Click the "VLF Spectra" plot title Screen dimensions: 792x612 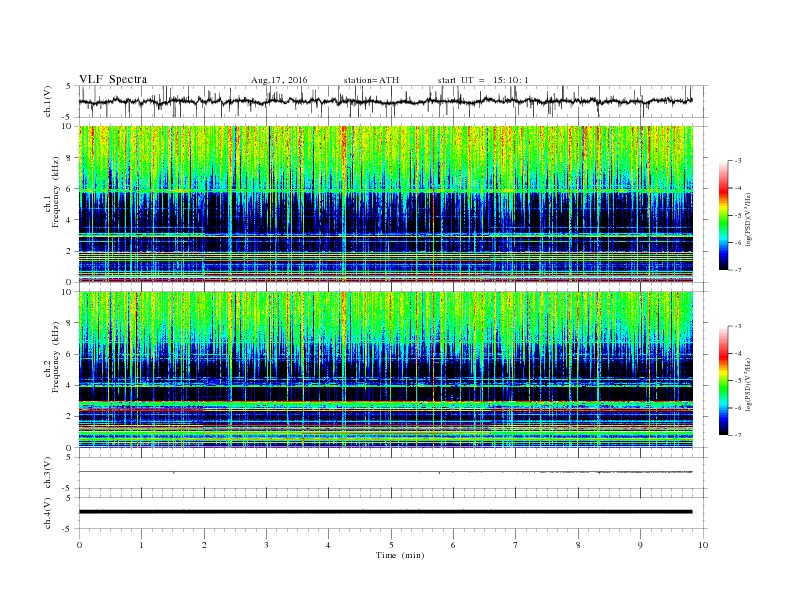pos(113,79)
